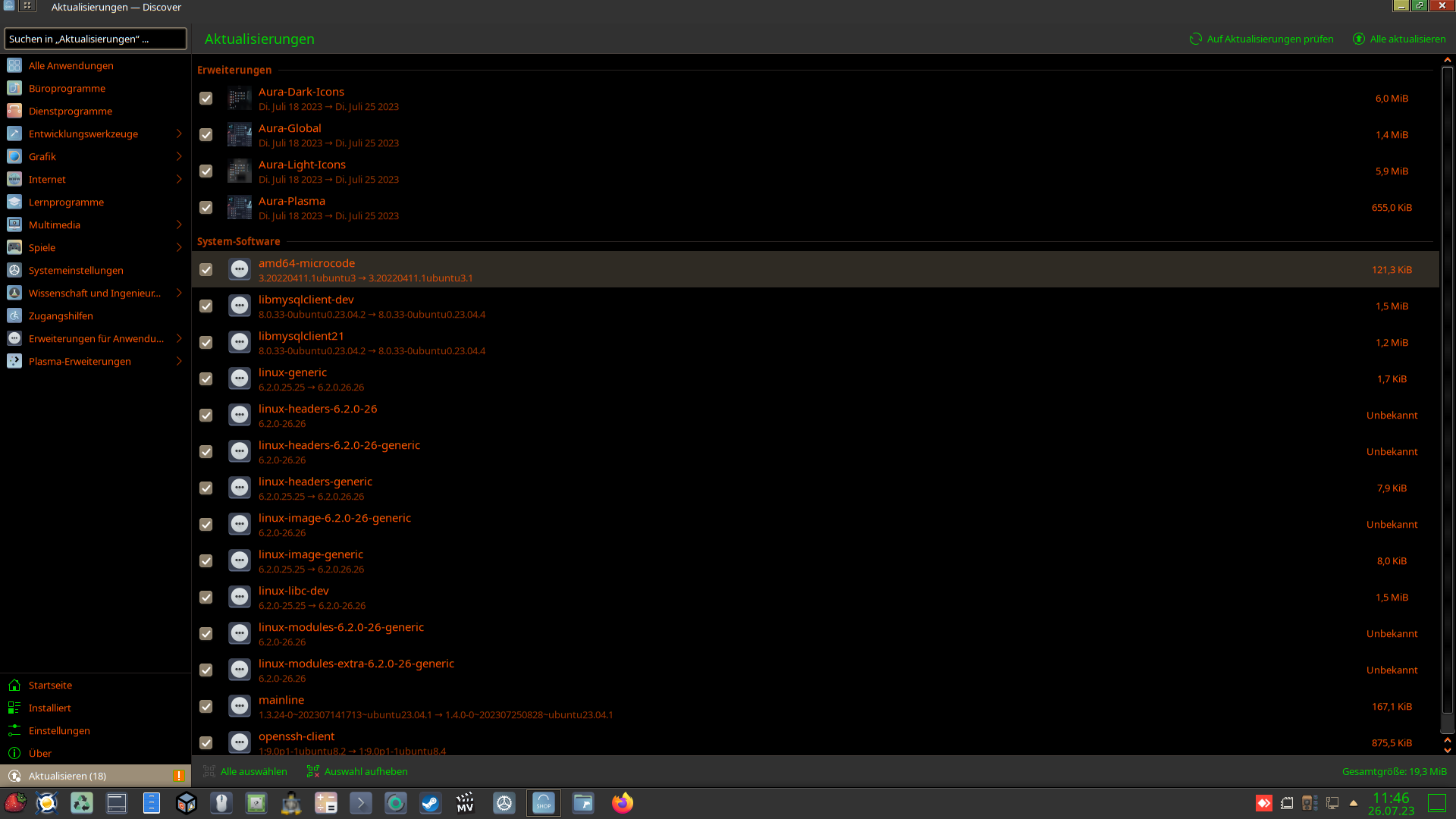Uncheck the Aura-Global update

pos(206,135)
